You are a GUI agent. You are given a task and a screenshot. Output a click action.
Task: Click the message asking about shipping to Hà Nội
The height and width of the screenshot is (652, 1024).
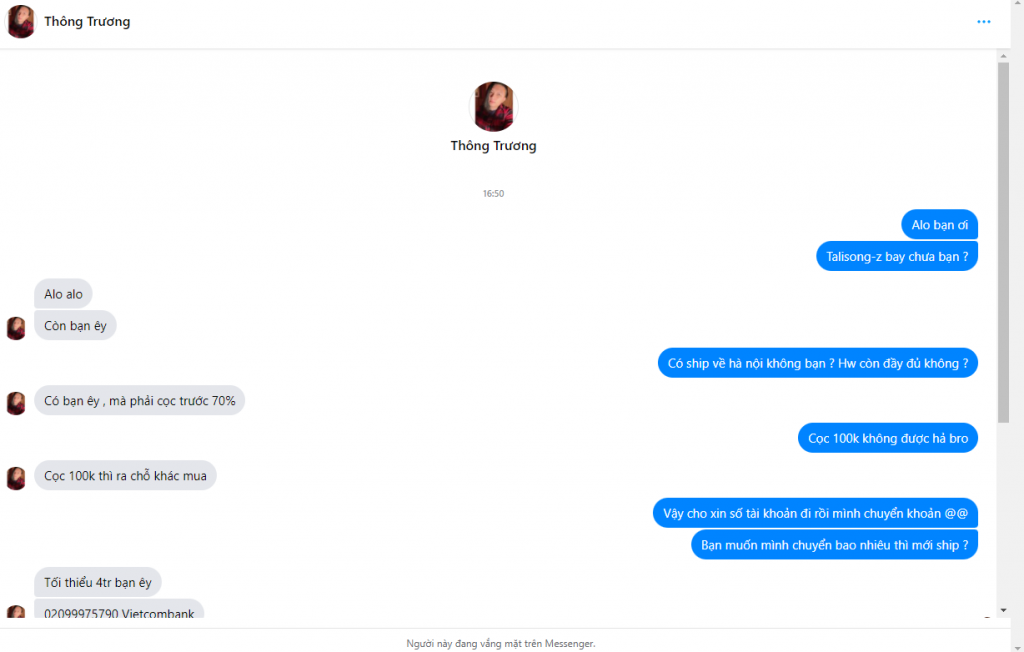click(x=818, y=363)
